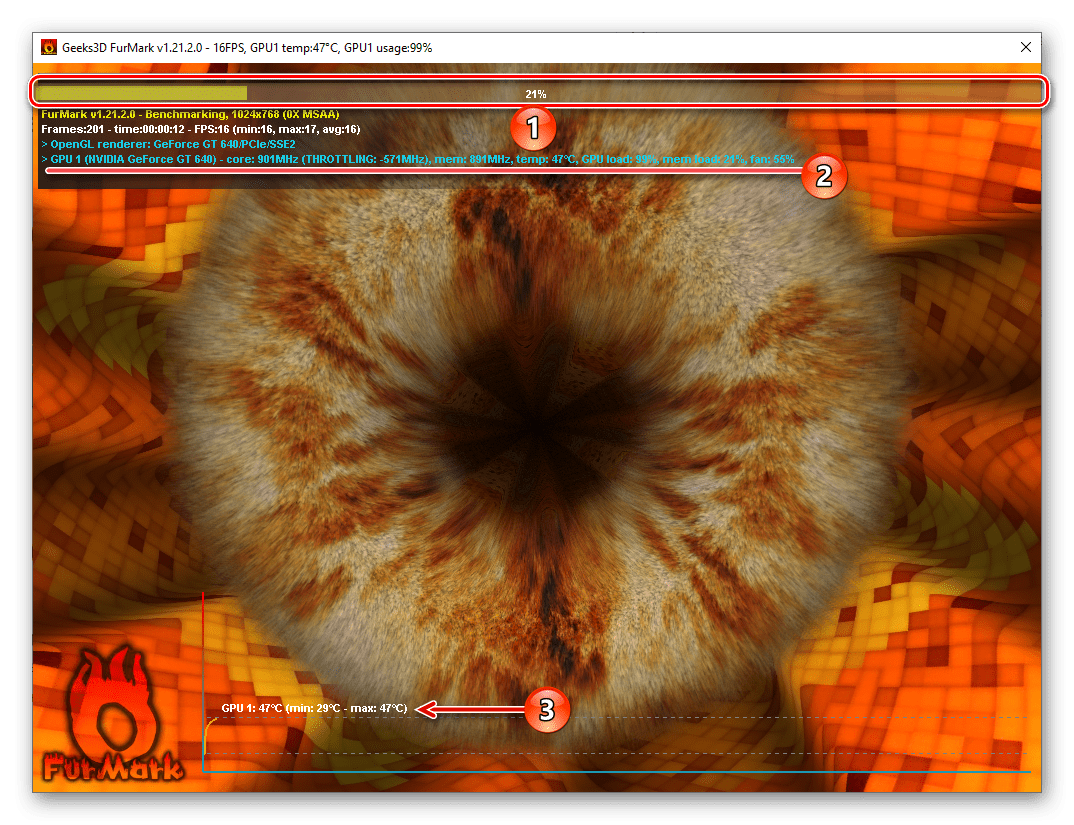
Task: Click the red annotation marker number 1
Action: coord(532,127)
